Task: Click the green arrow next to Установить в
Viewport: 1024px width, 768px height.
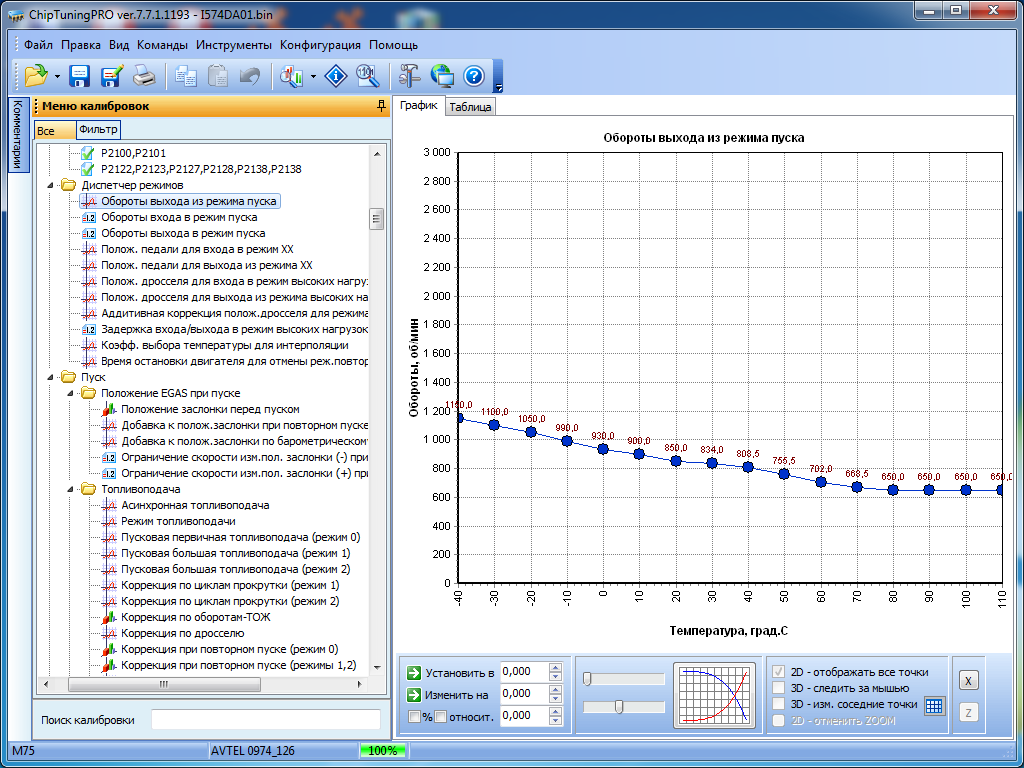Action: pos(414,672)
